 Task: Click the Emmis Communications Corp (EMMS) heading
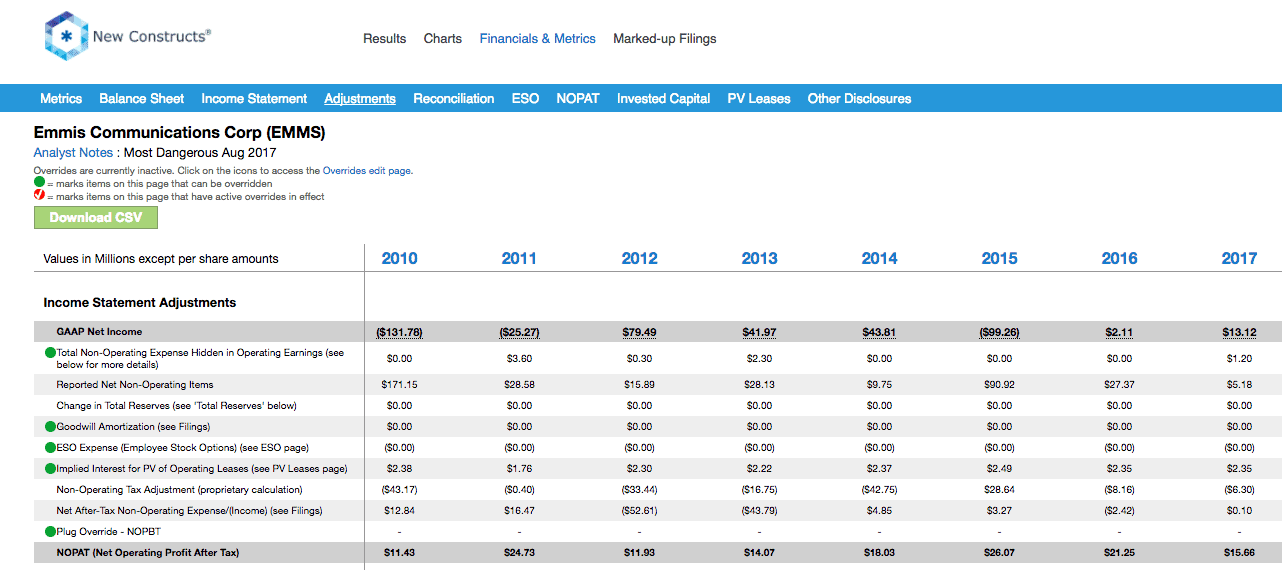point(179,132)
